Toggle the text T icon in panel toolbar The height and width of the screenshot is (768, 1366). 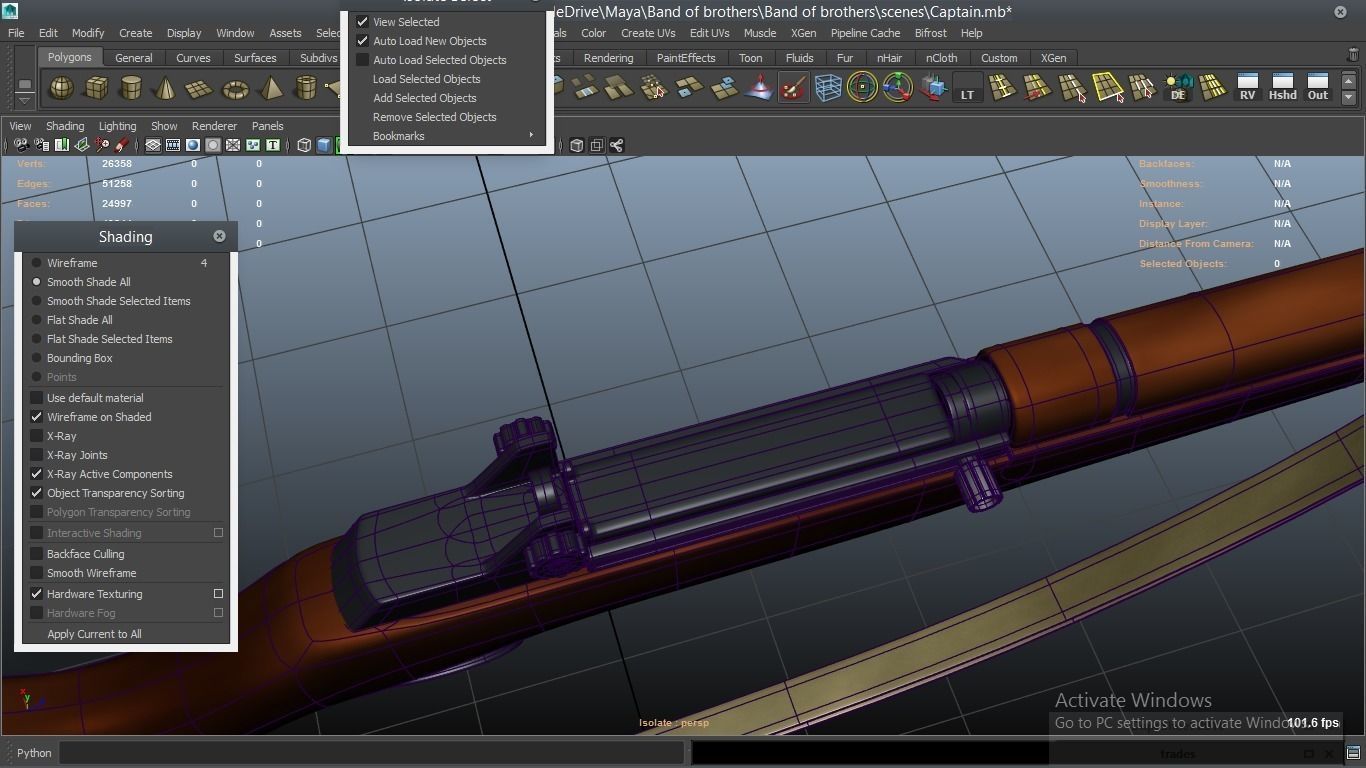[272, 145]
